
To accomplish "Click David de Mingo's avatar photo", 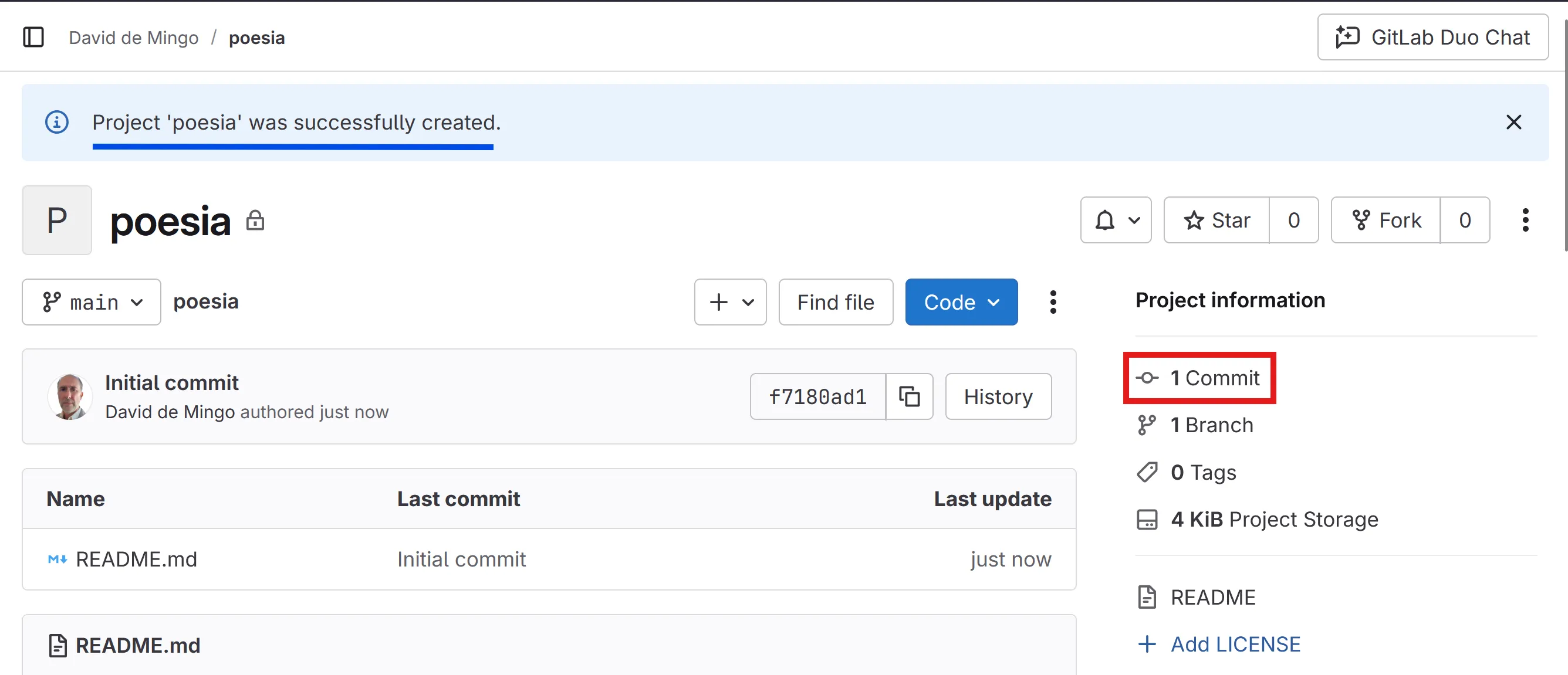I will click(70, 396).
